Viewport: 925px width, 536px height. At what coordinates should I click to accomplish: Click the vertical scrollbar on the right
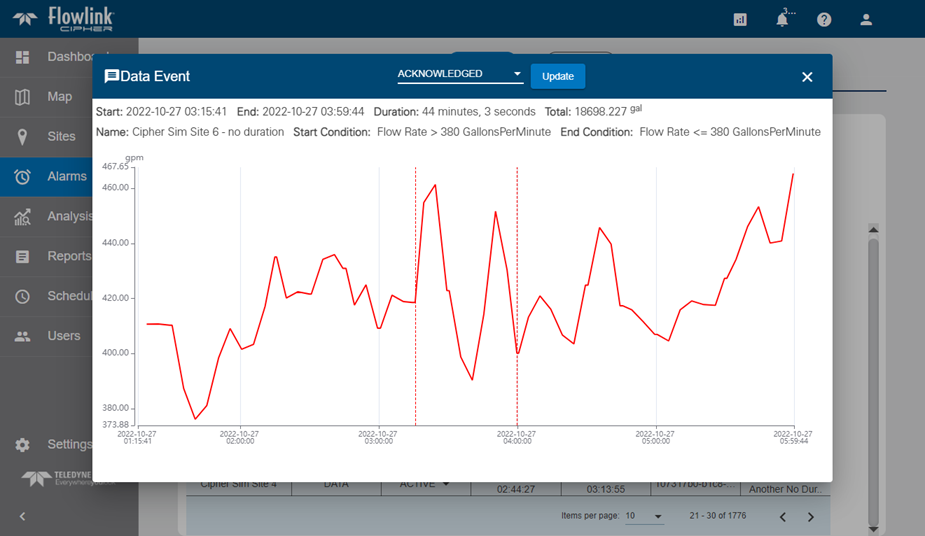coord(873,380)
